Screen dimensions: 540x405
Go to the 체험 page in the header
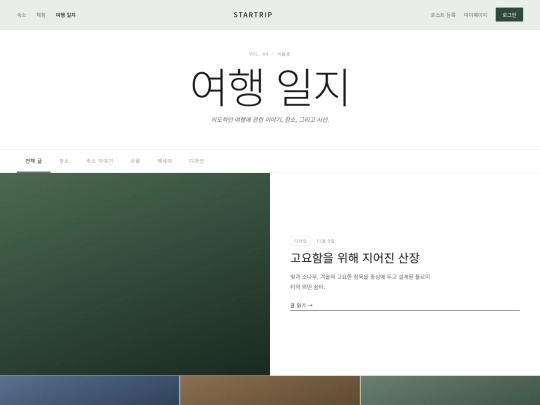coord(41,15)
